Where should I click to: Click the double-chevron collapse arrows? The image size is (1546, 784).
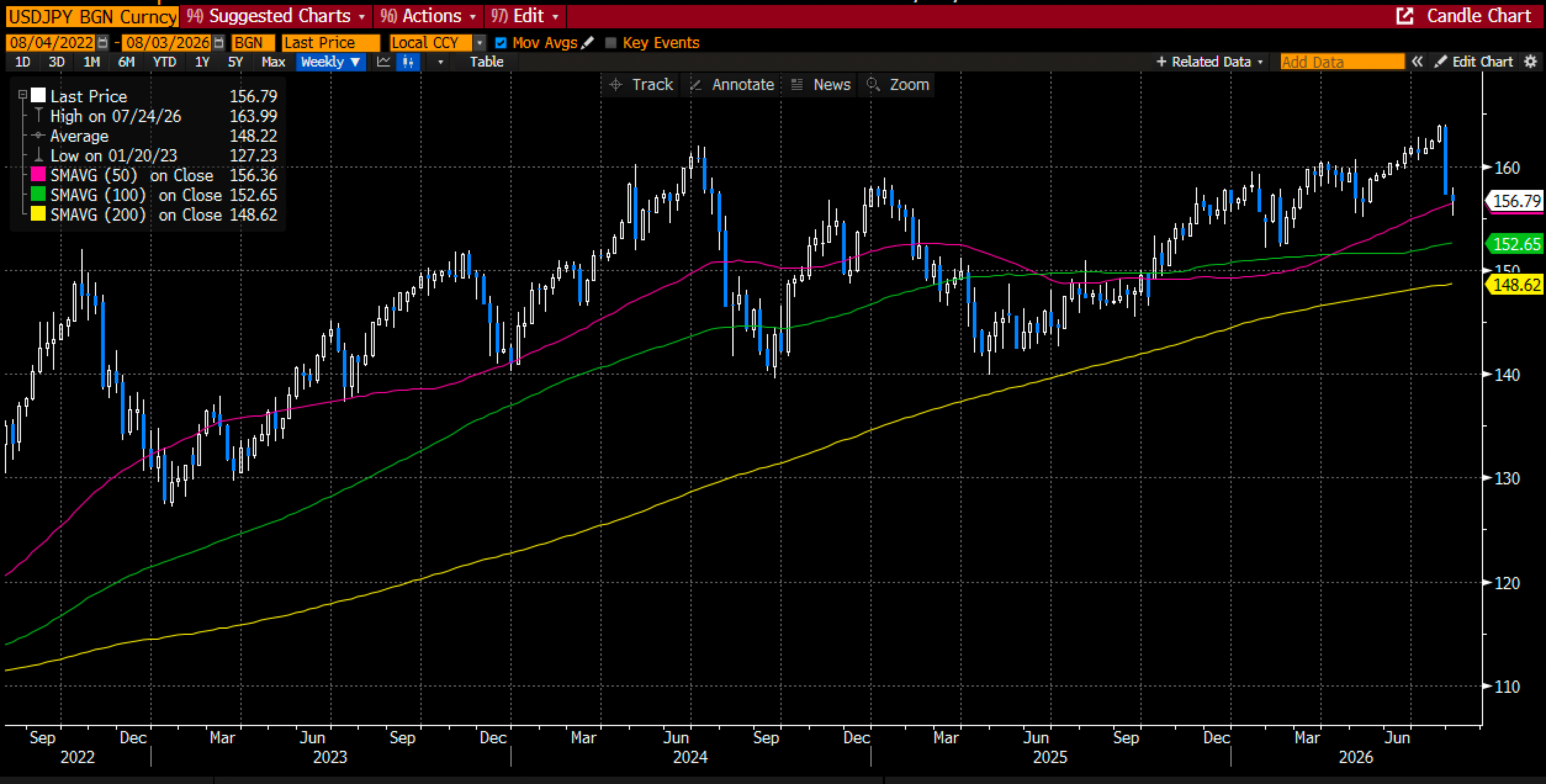[x=1417, y=62]
